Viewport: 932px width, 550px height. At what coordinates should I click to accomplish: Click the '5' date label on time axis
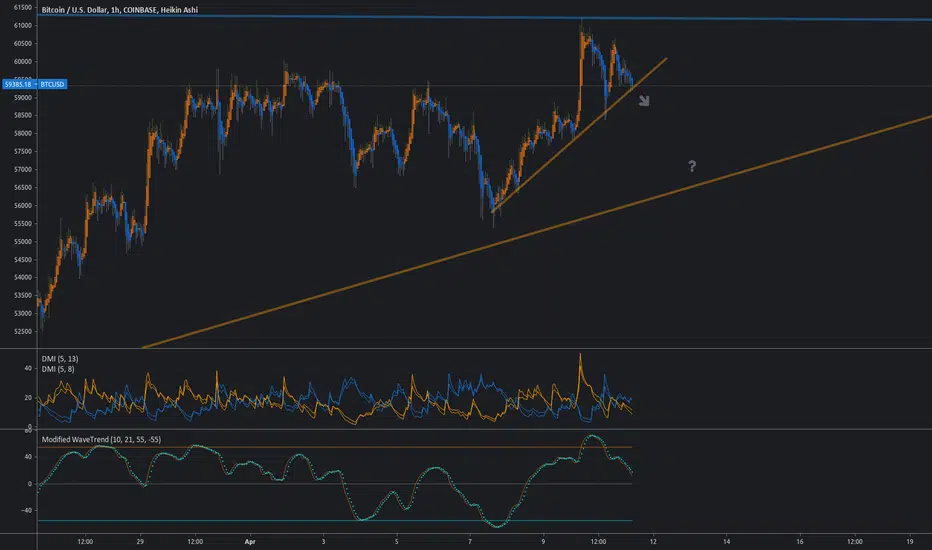point(396,542)
